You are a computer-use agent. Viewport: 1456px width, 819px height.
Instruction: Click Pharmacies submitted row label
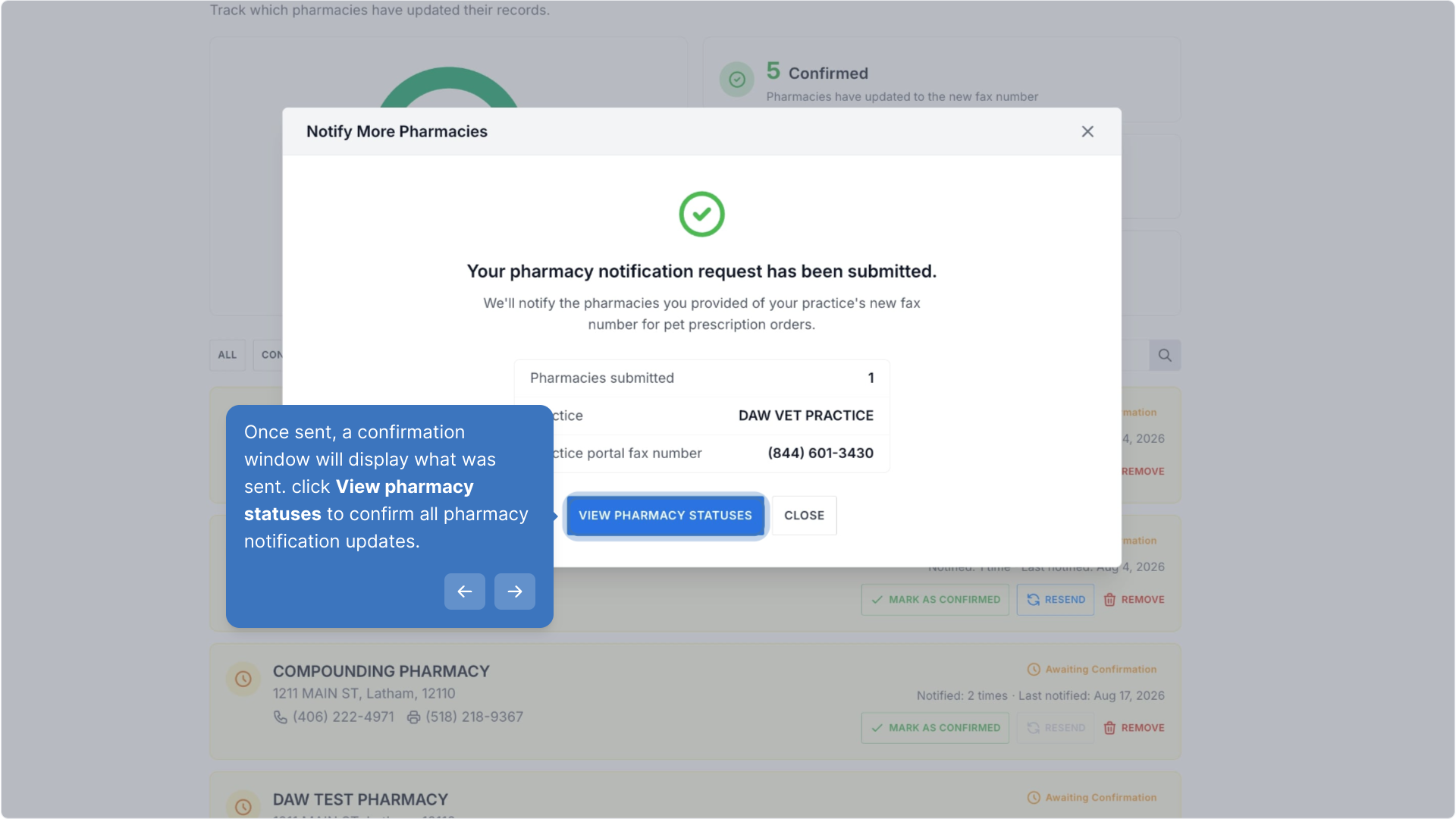(x=602, y=378)
